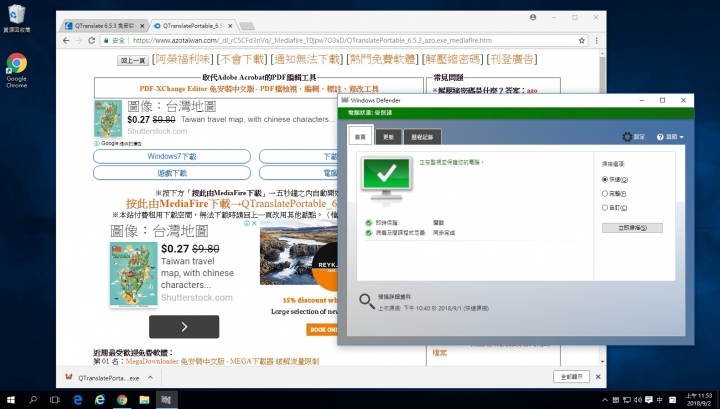
Task: Close the QTranslatePortable_6.5 tab
Action: tap(230, 26)
